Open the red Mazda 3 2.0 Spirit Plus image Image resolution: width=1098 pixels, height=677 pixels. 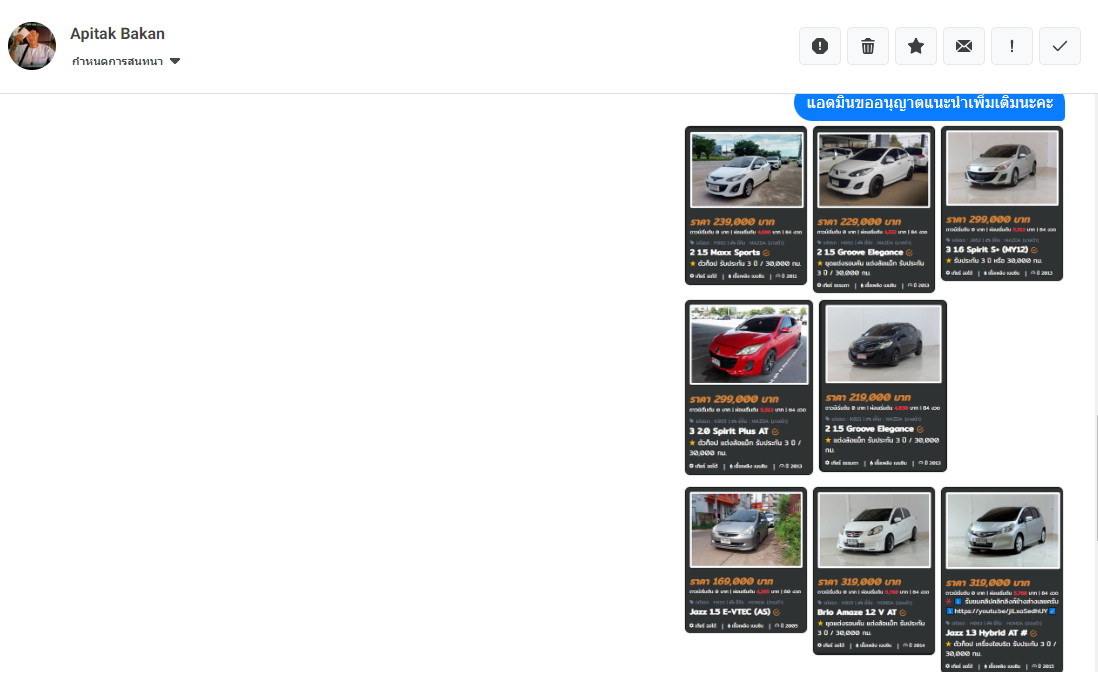749,345
